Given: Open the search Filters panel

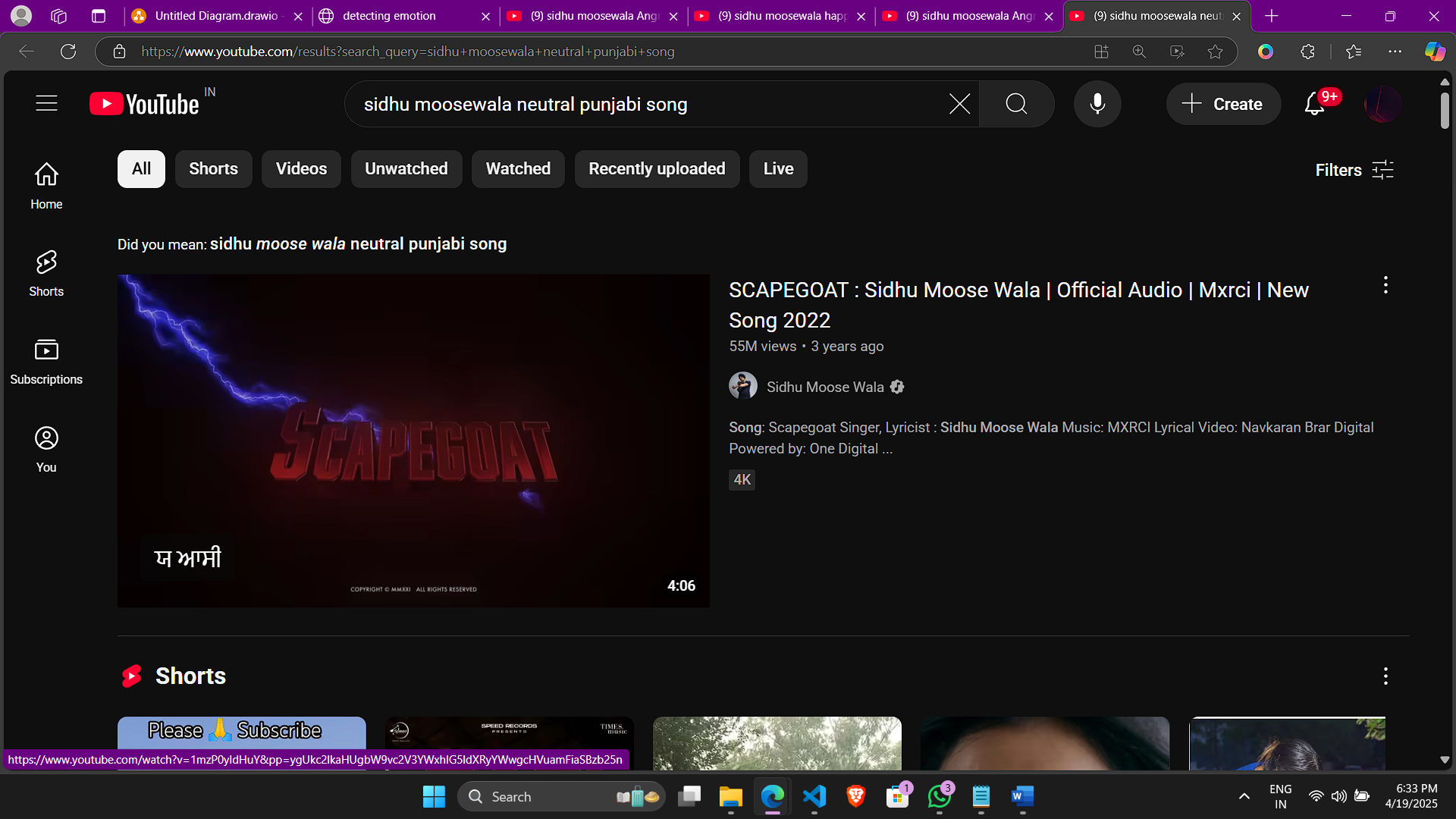Looking at the screenshot, I should [x=1354, y=170].
